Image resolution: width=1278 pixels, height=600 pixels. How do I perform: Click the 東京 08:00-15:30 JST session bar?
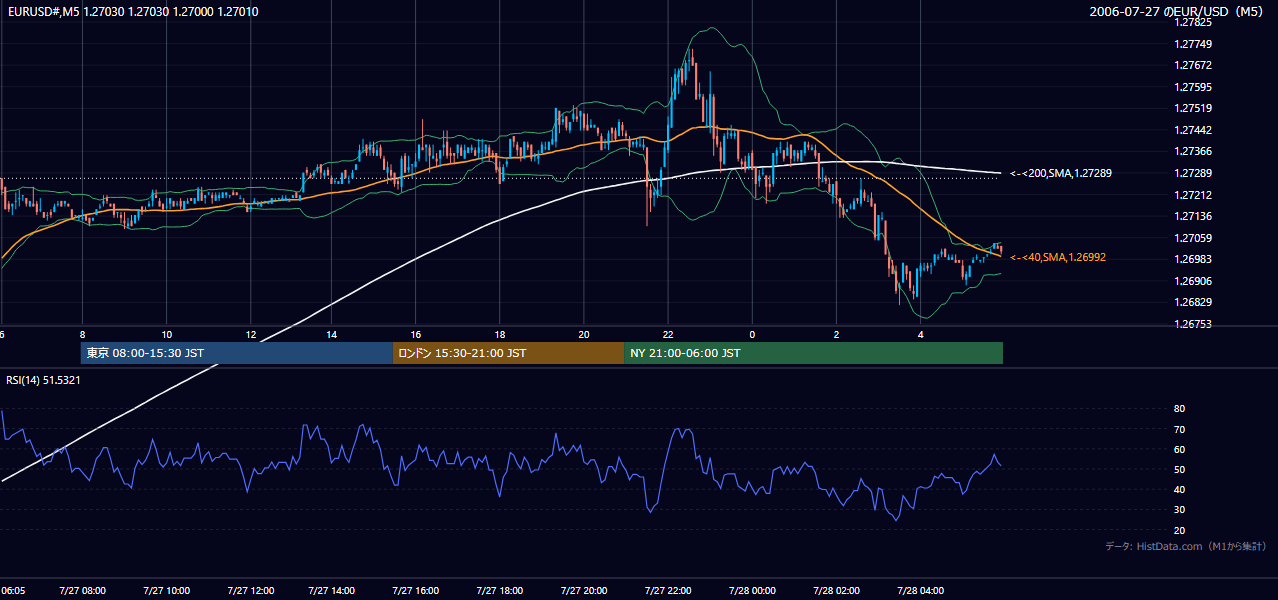pos(237,353)
